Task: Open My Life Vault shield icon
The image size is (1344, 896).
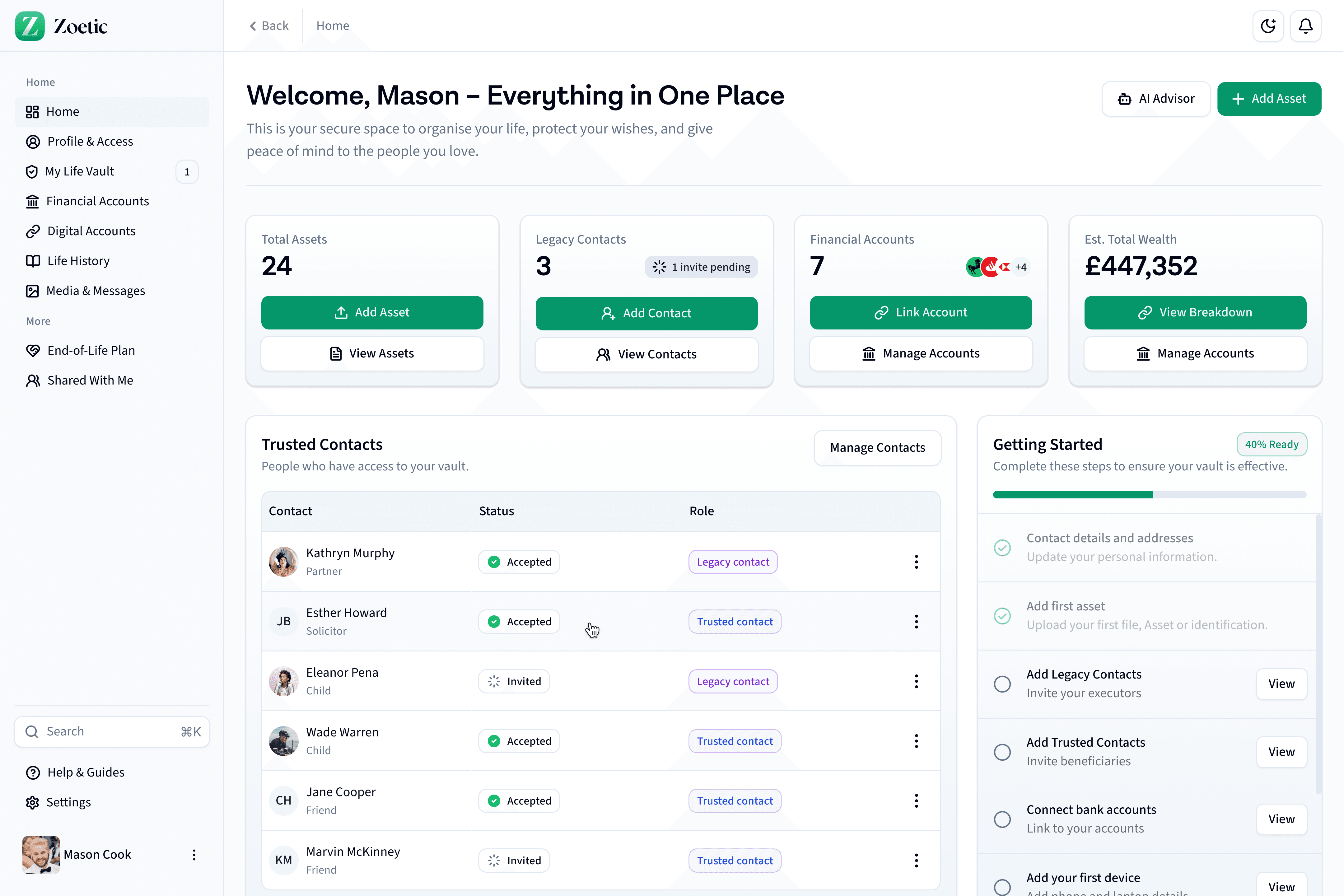Action: [32, 171]
